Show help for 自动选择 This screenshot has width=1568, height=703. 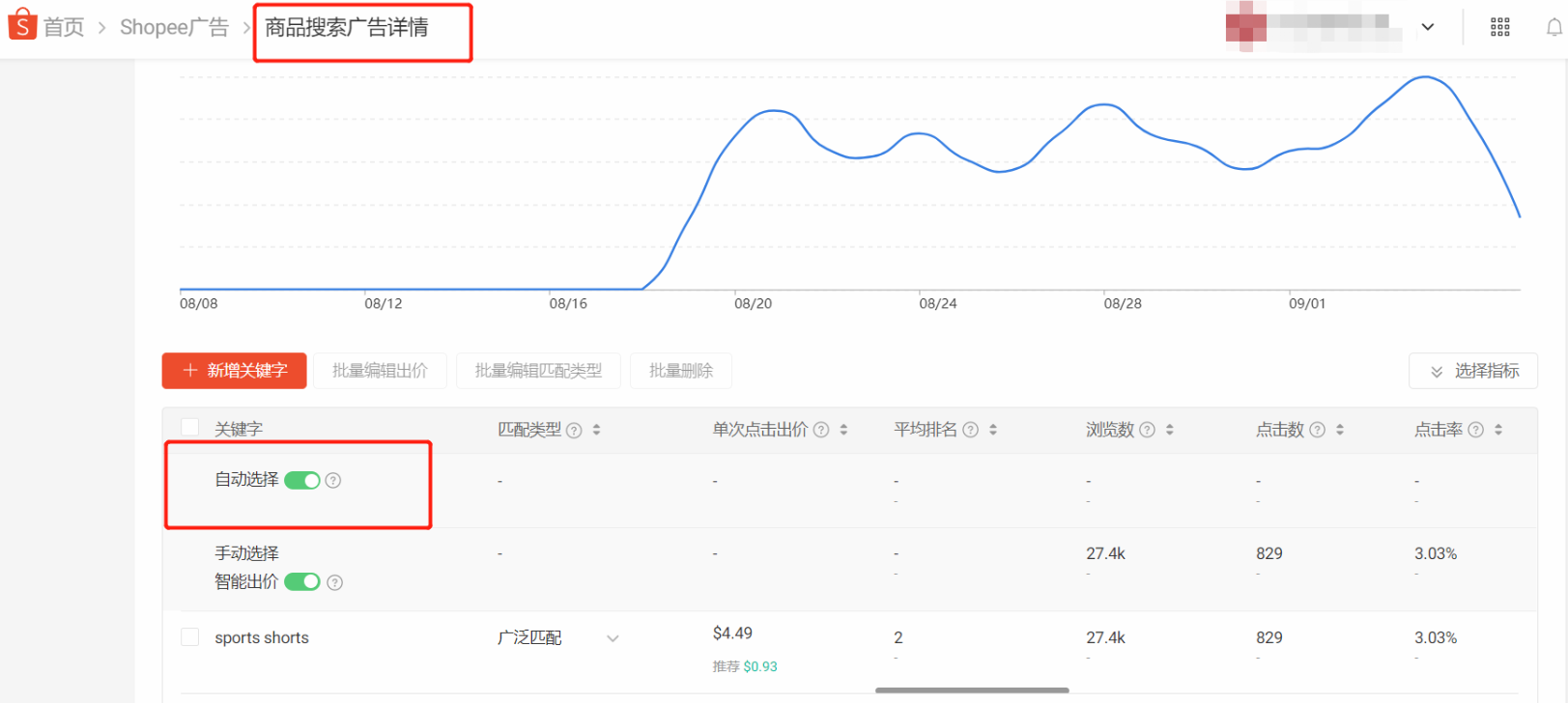click(333, 480)
